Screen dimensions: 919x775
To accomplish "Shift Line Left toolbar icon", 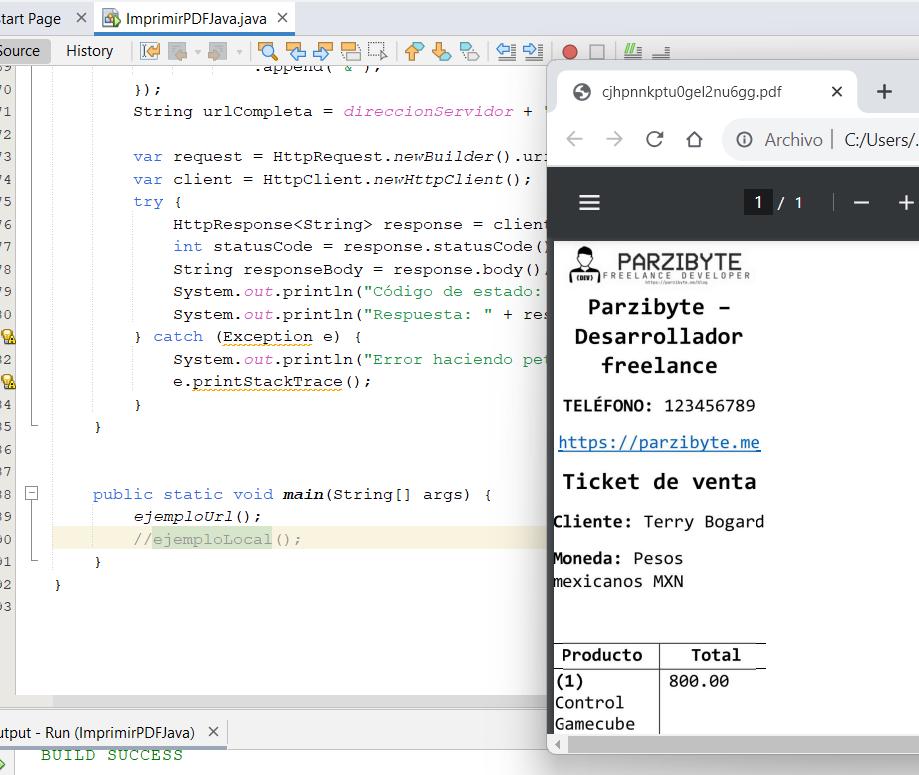I will pos(506,52).
